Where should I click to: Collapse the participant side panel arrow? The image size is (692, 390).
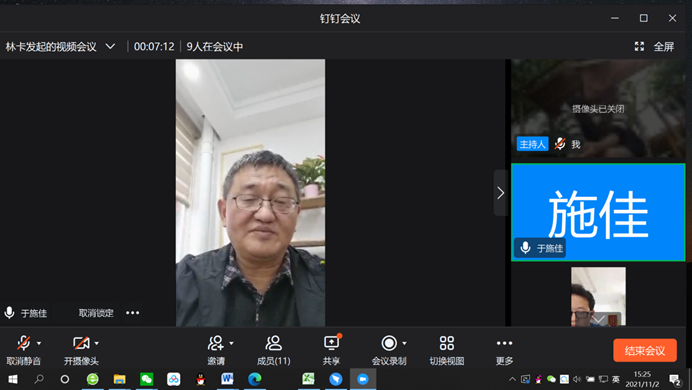[x=500, y=193]
